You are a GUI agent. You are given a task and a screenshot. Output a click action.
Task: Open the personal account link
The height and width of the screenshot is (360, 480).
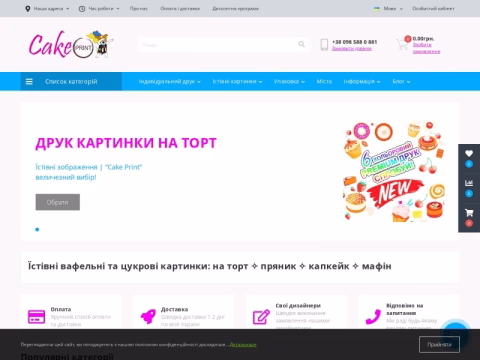pos(433,9)
